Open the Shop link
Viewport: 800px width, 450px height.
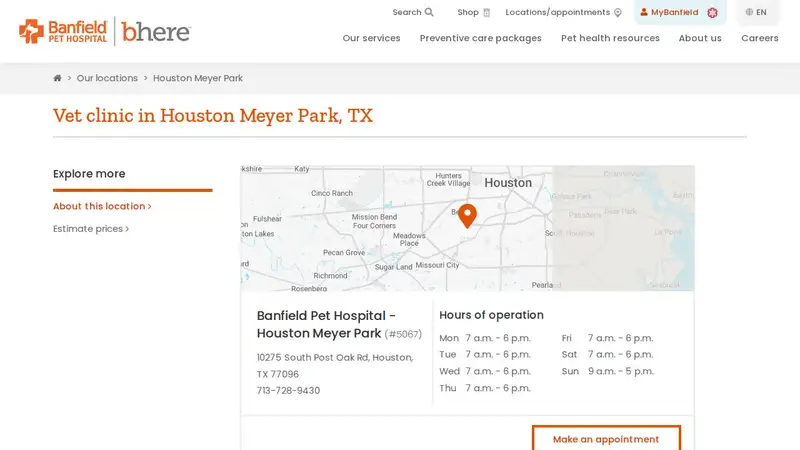473,12
